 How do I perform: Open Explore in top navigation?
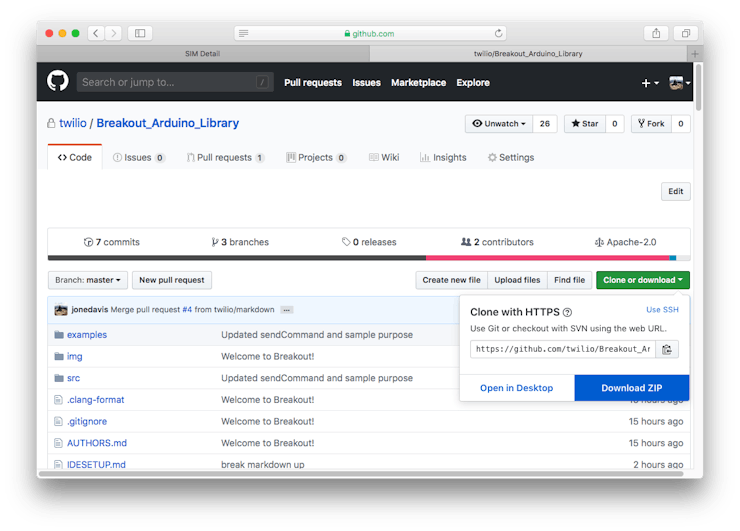coord(473,83)
